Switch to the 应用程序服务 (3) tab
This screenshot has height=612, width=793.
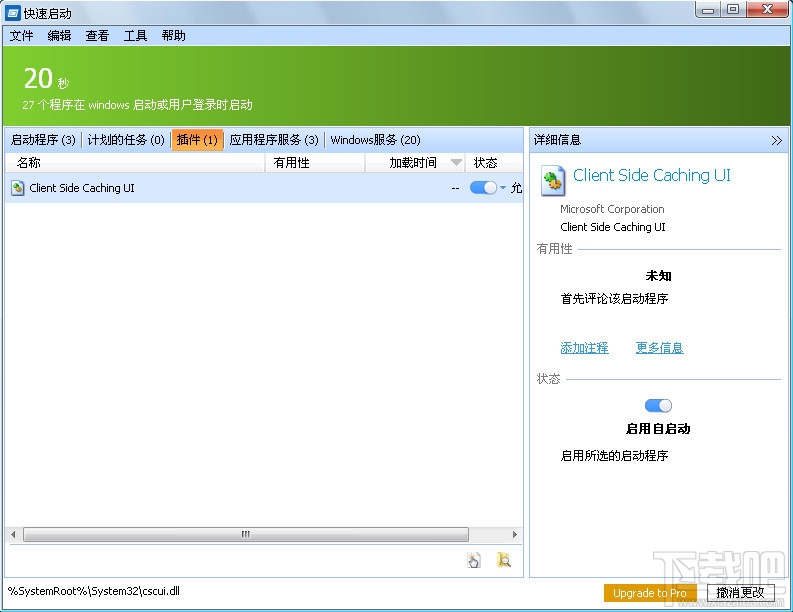[274, 140]
